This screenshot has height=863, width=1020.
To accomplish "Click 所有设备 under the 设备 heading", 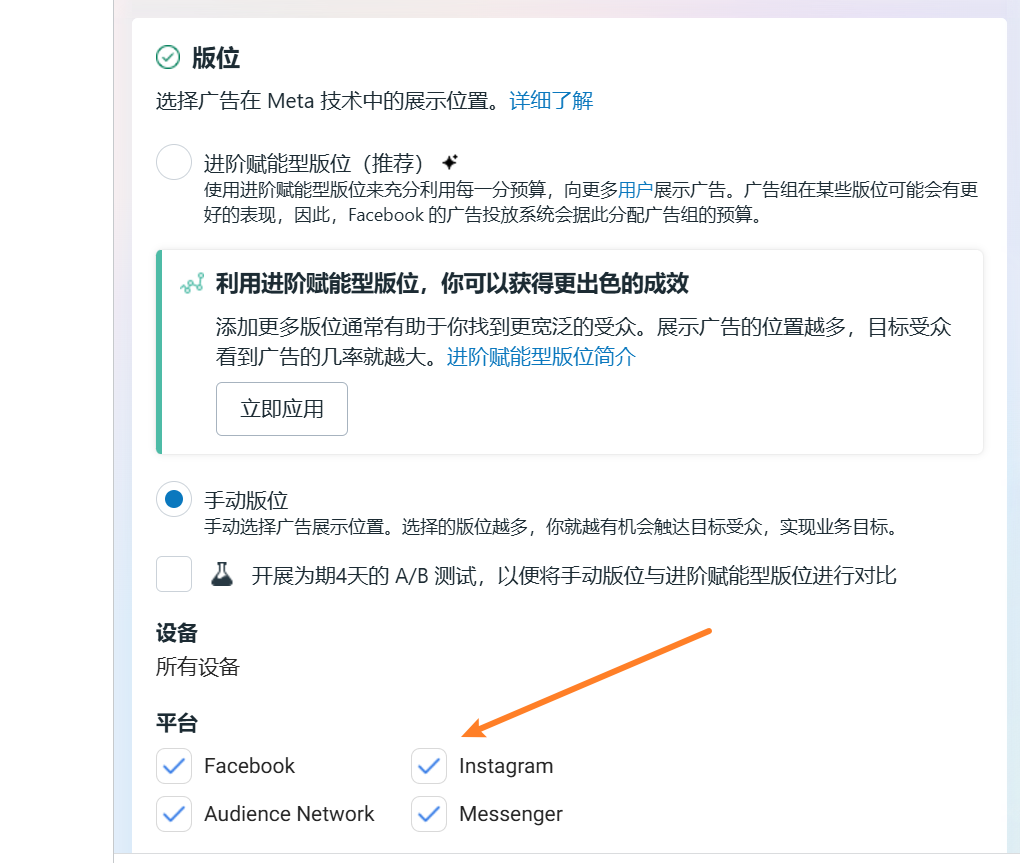I will tap(198, 667).
